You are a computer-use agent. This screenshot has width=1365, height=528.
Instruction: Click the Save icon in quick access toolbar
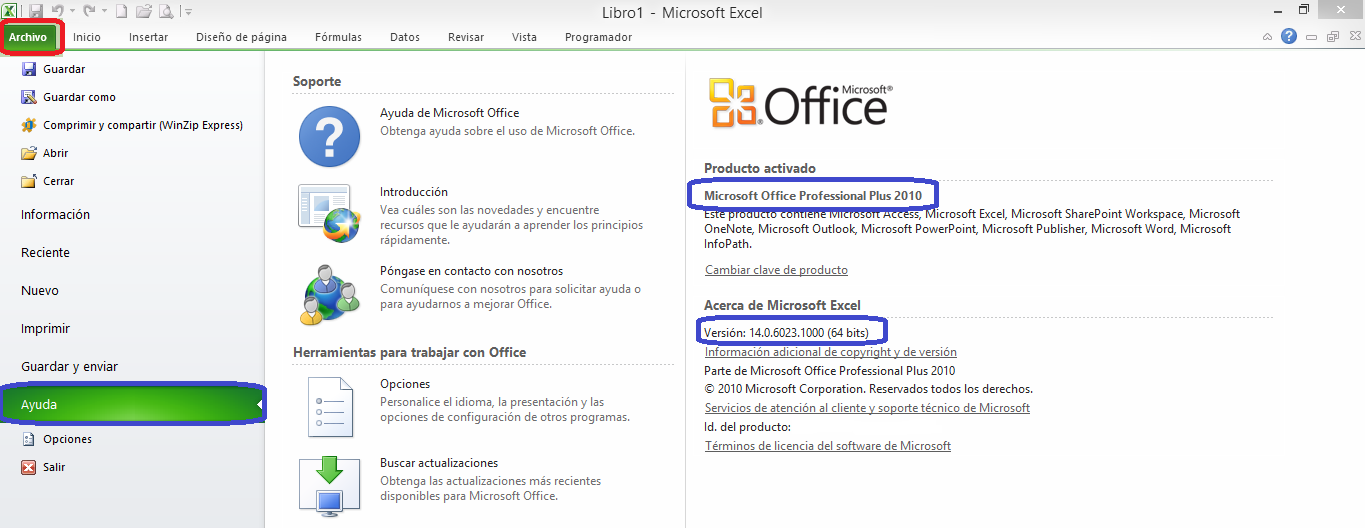click(36, 11)
